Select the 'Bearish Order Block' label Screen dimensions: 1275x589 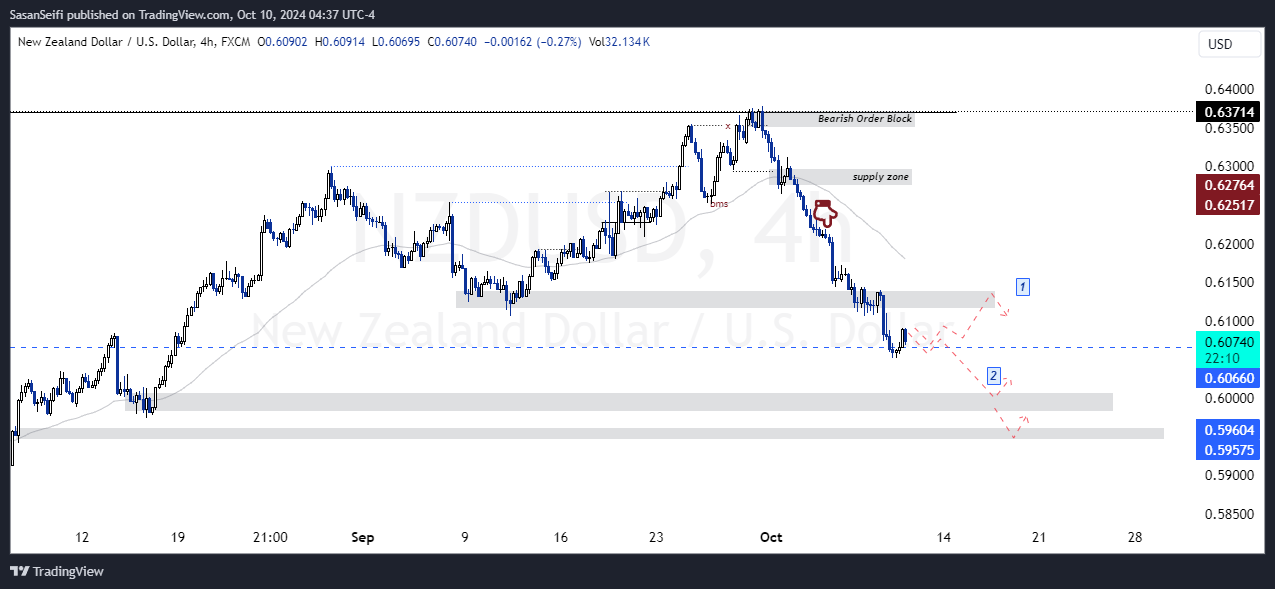(865, 119)
